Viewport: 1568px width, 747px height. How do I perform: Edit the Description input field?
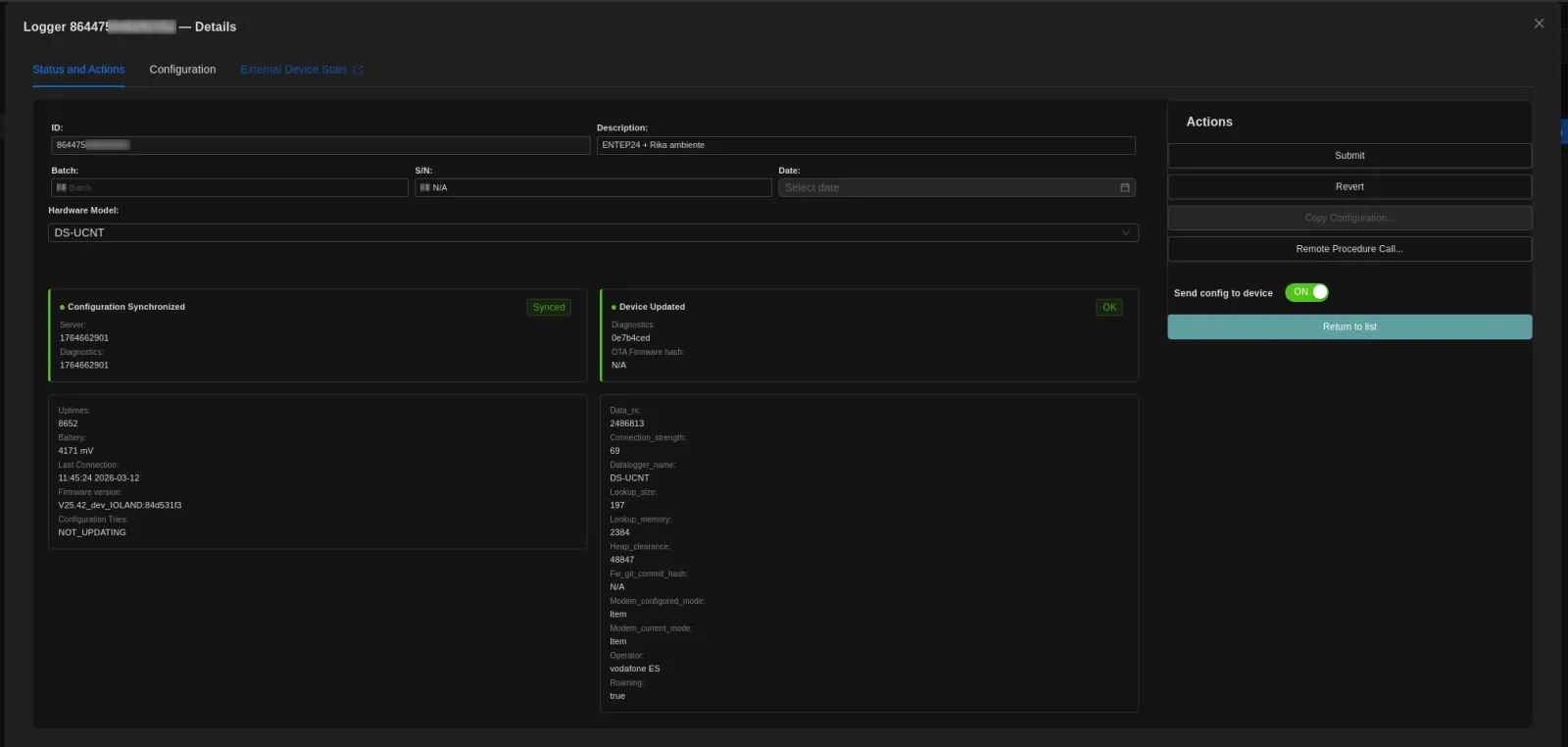865,145
